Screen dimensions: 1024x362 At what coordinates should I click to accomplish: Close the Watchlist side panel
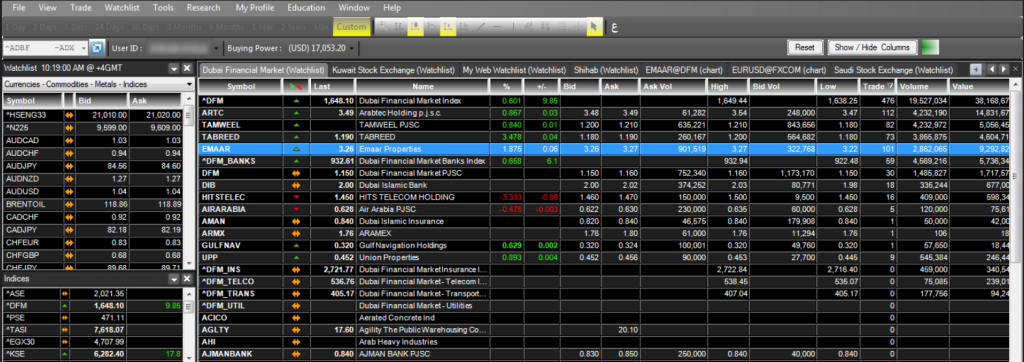(x=186, y=68)
